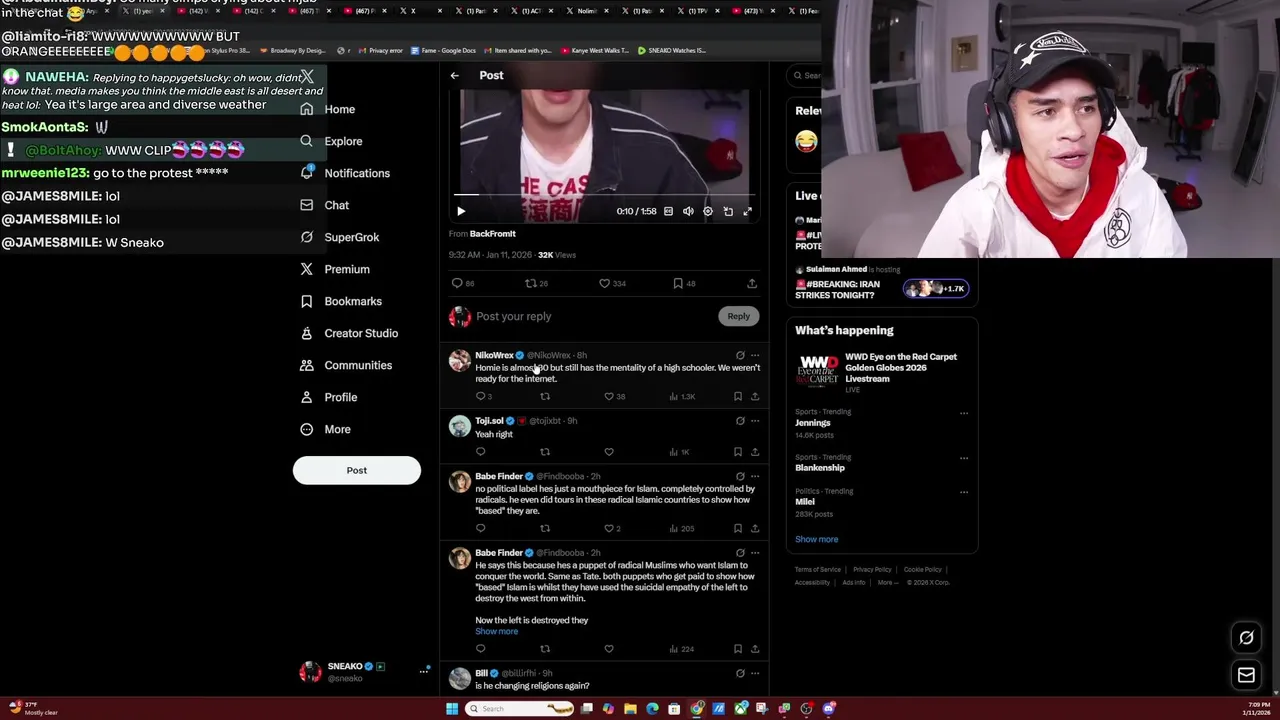Open video settings gear icon
The image size is (1280, 720).
[708, 211]
